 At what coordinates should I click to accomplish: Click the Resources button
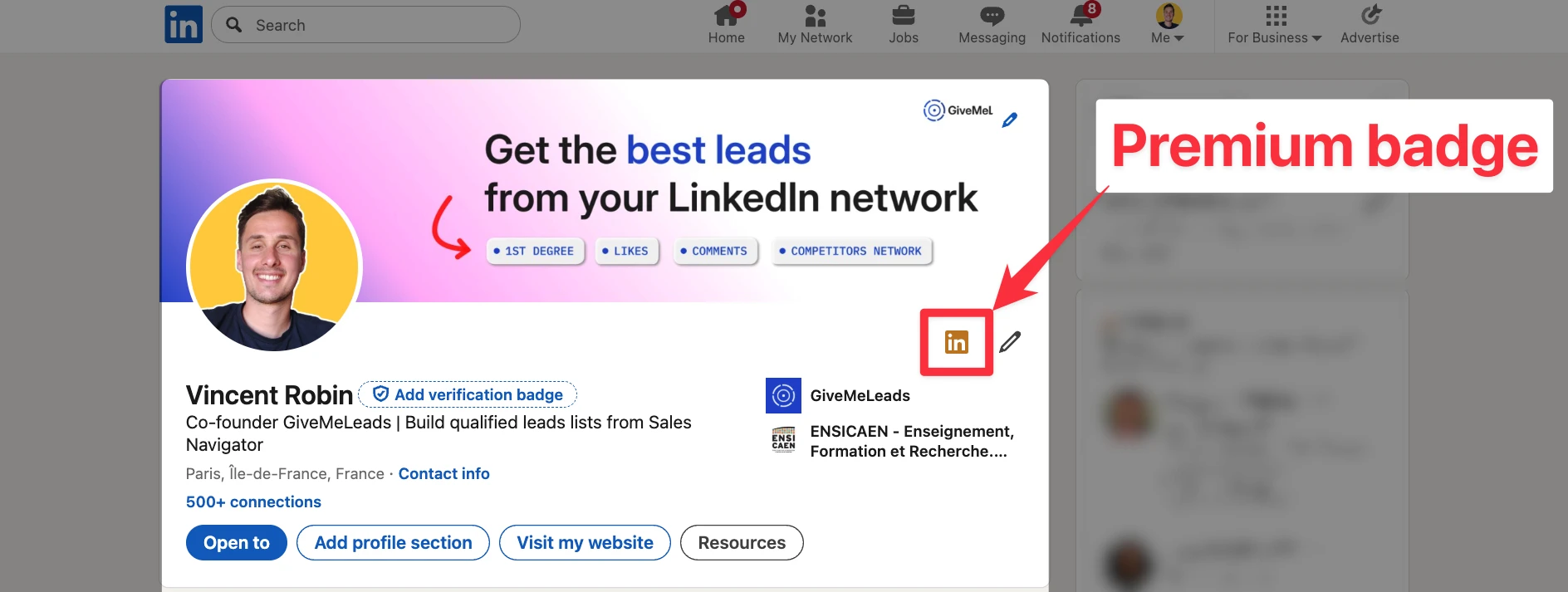(x=742, y=542)
